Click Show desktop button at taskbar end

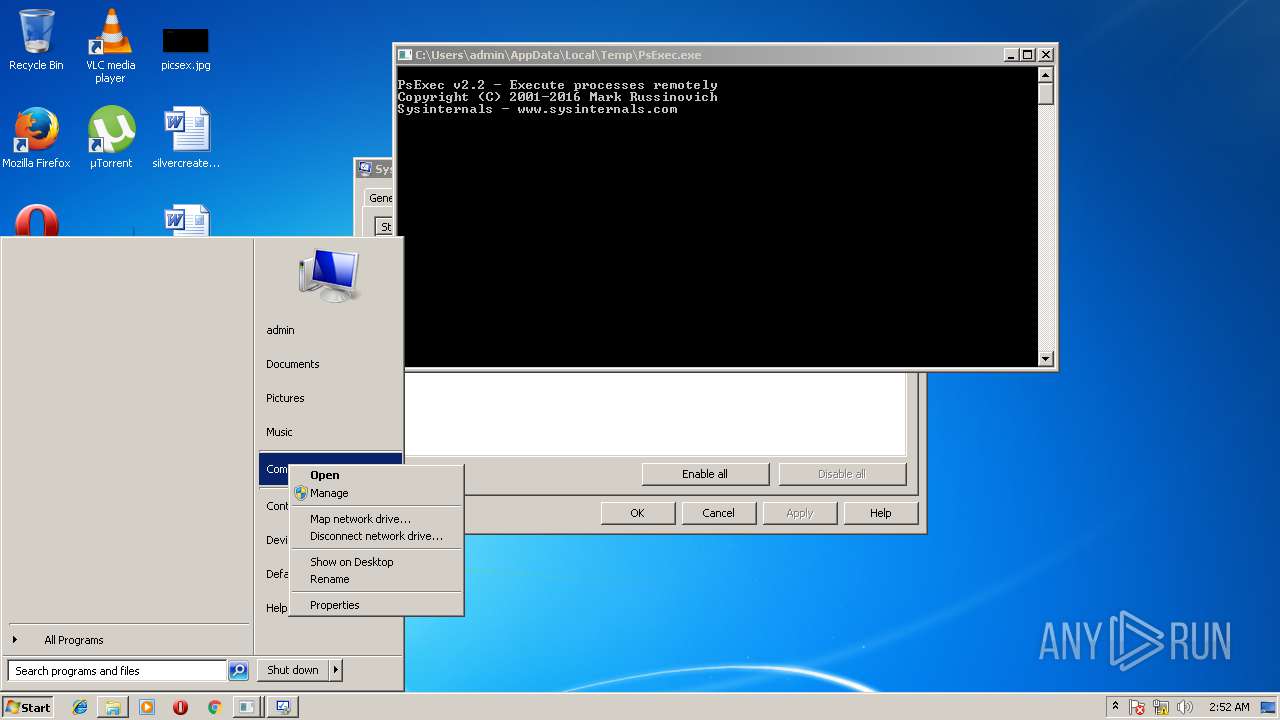(1269, 707)
